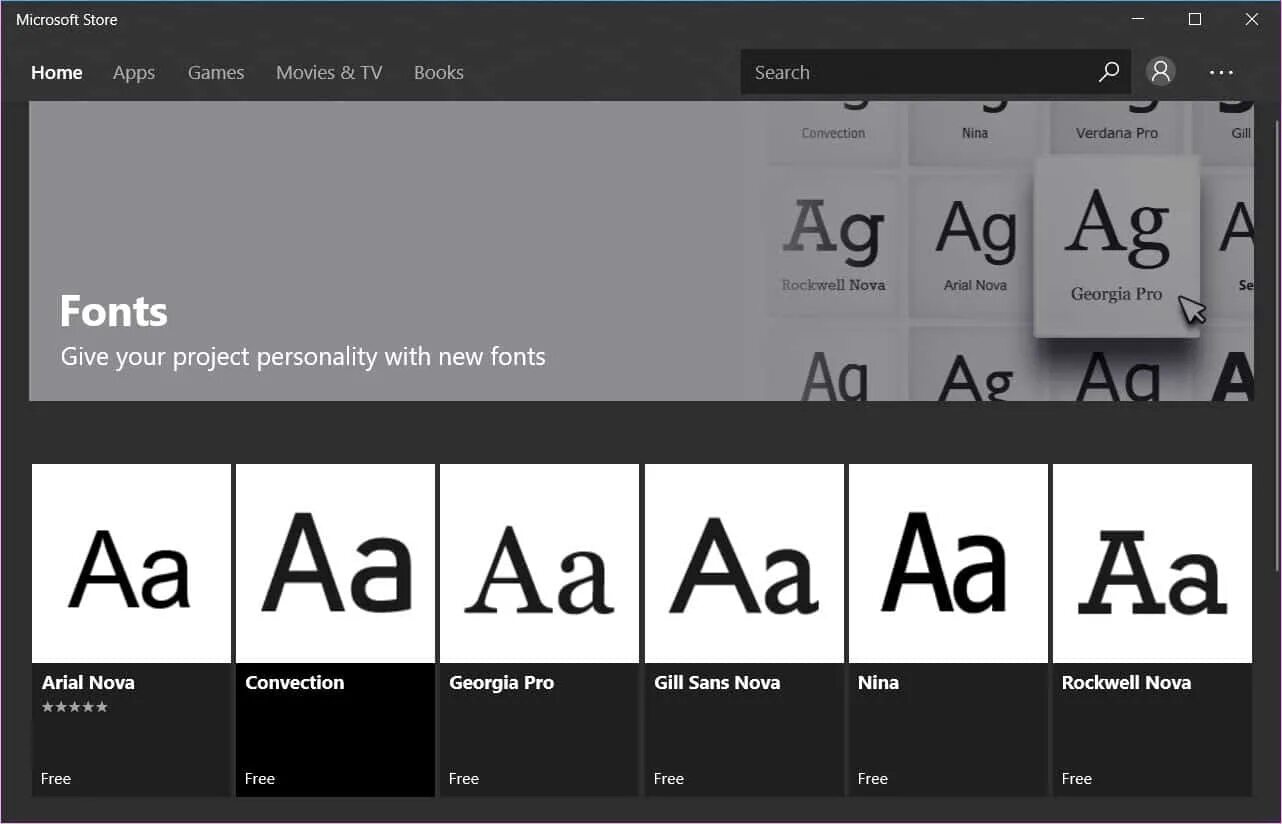Screen dimensions: 1282x824
Task: Click the Rockwell Nova title text
Action: point(1126,683)
